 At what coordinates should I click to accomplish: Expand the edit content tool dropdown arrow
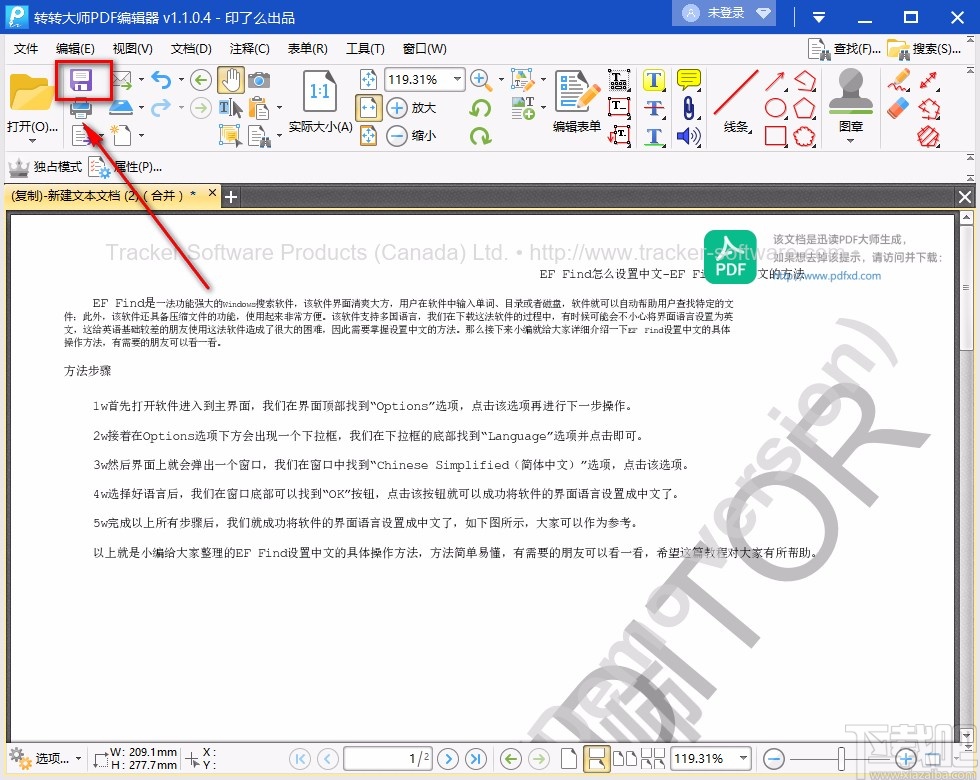coord(542,79)
